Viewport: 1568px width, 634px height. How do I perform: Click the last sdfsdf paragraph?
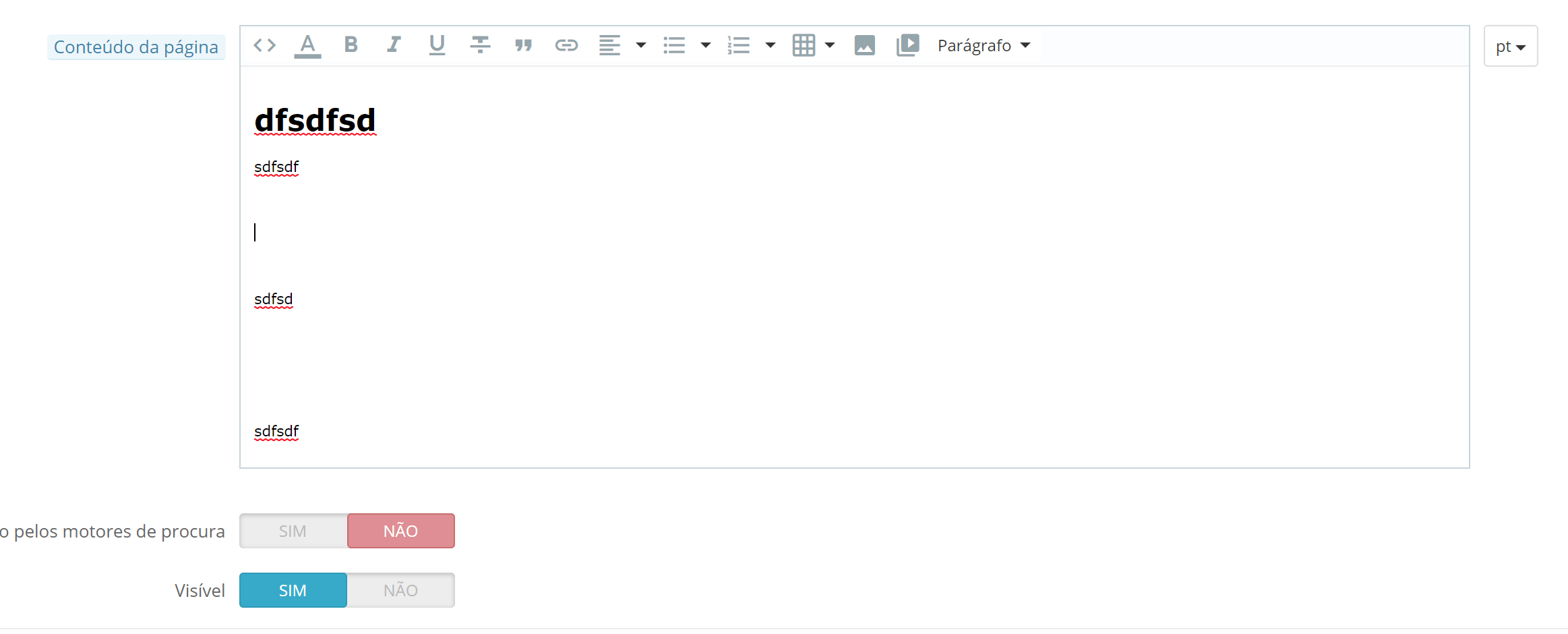tap(276, 431)
